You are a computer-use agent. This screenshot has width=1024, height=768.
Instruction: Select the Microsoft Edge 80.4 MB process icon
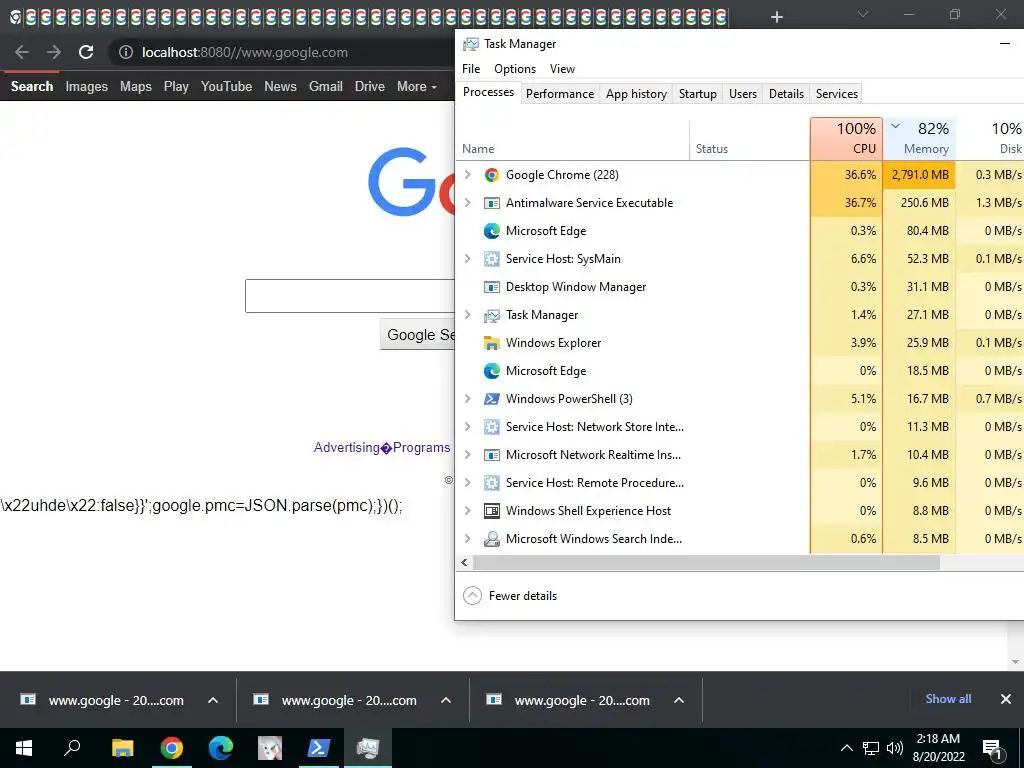[491, 231]
